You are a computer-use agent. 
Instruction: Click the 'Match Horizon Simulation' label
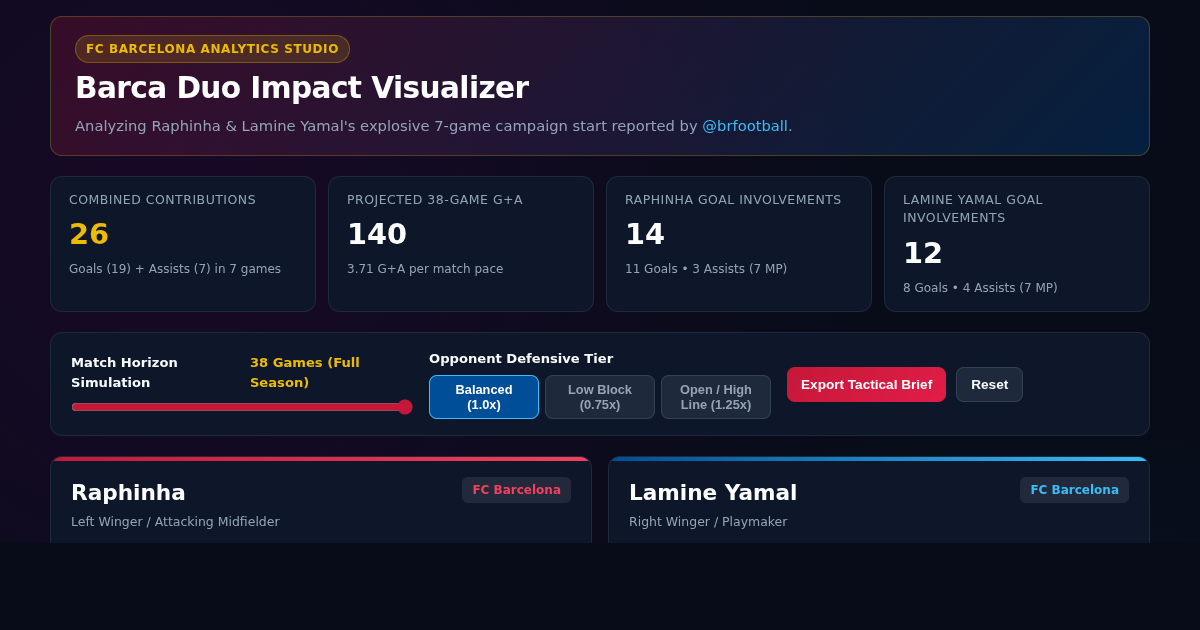tap(125, 372)
